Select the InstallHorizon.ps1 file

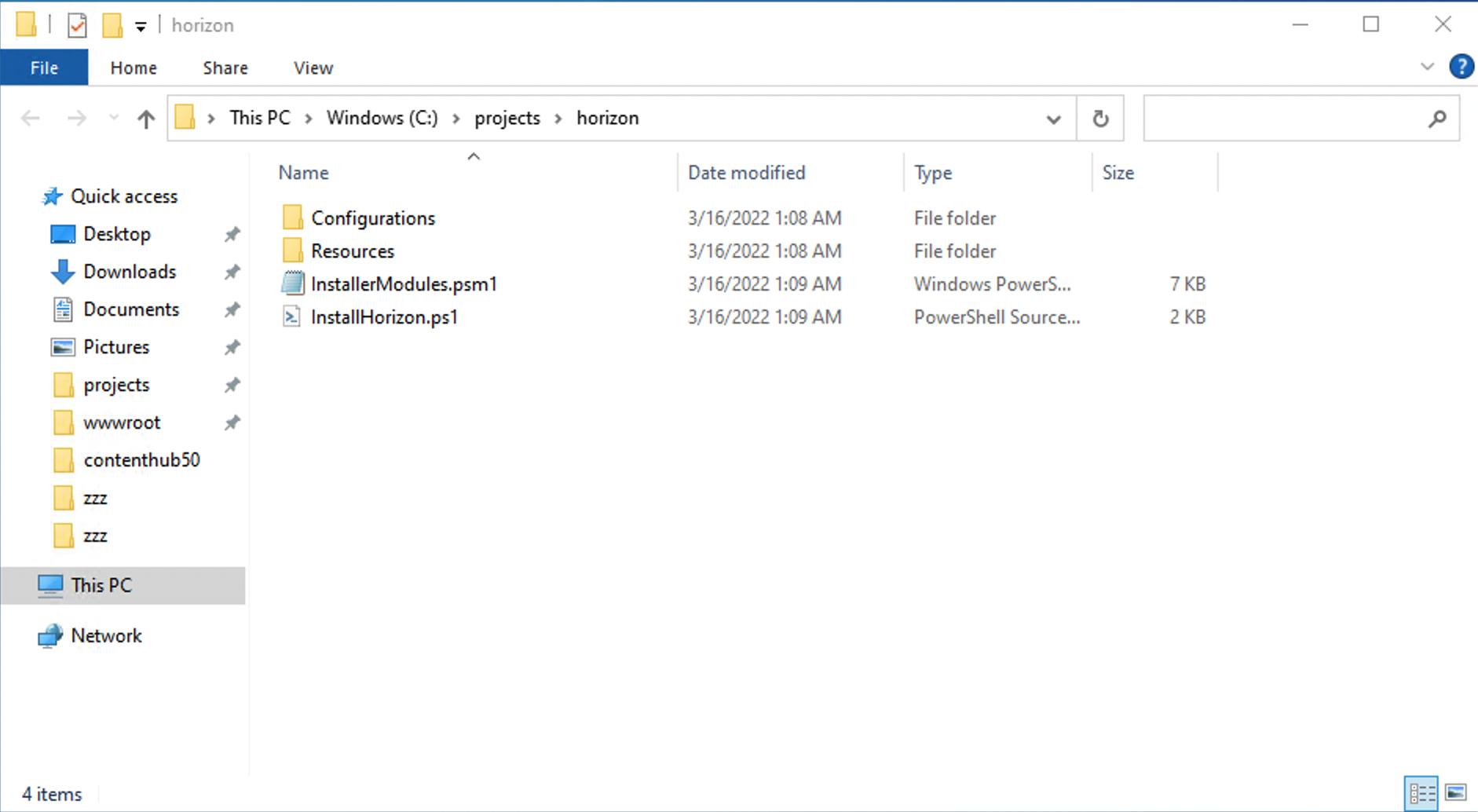384,317
